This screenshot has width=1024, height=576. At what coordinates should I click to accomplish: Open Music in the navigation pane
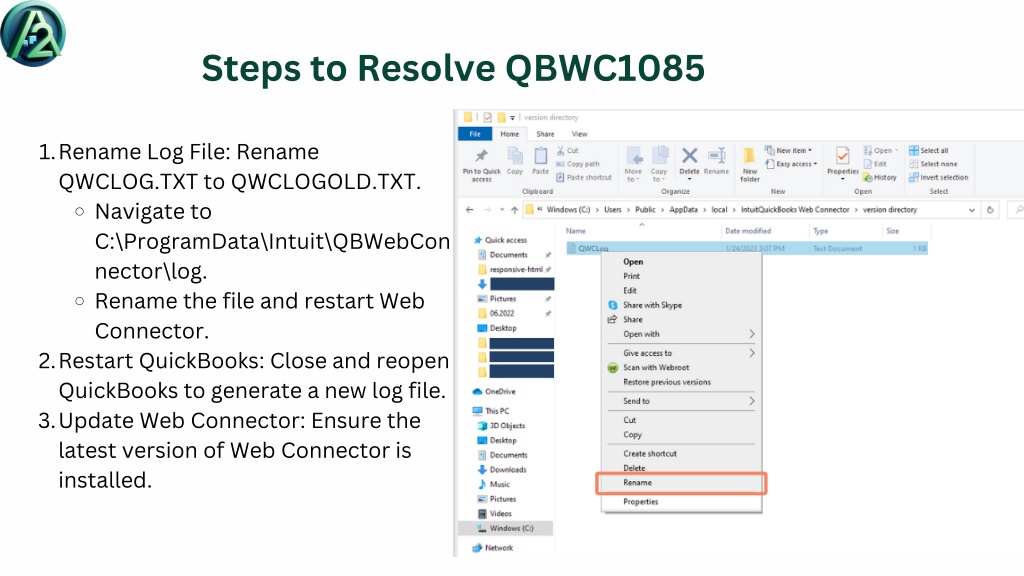click(494, 485)
